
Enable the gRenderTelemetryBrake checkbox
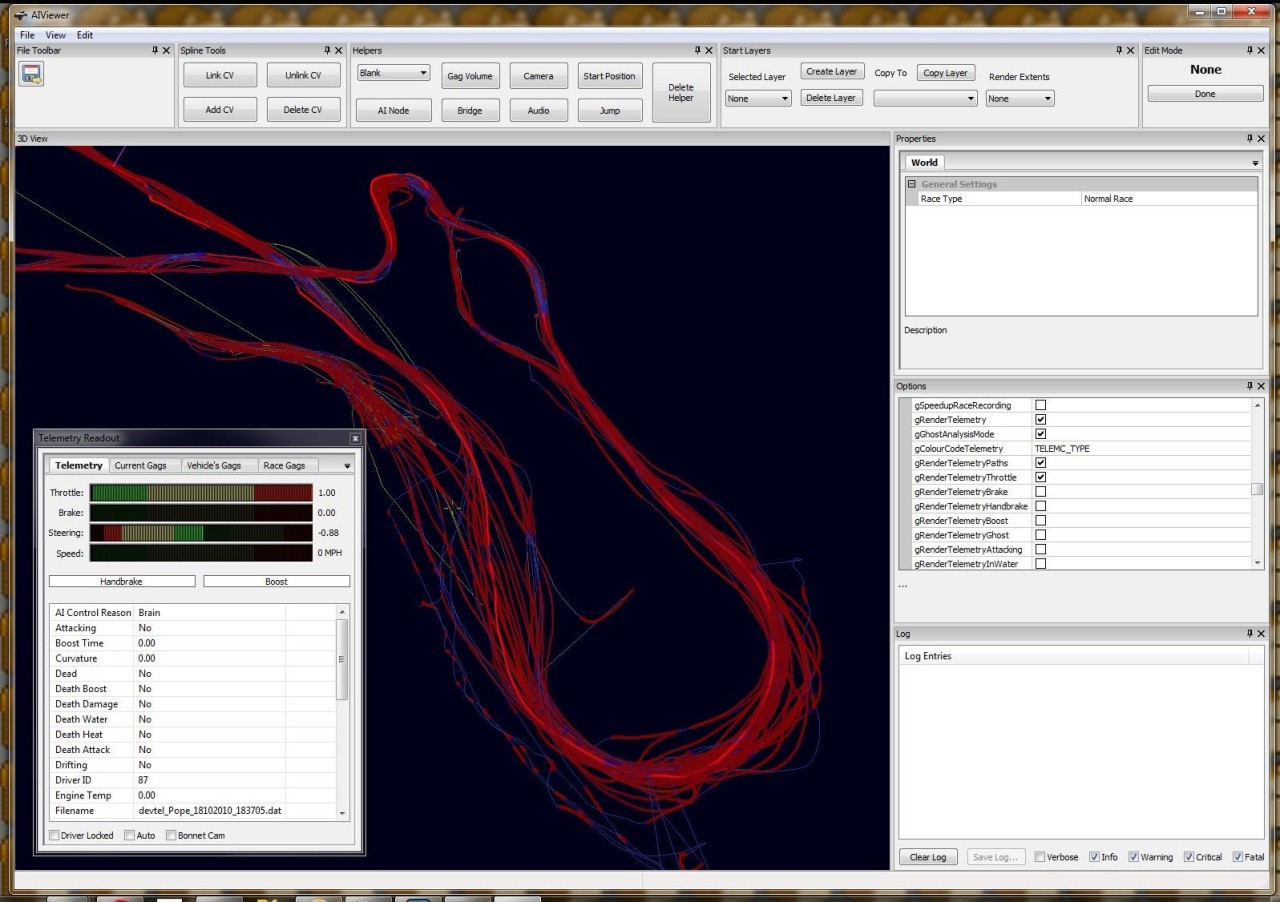(1040, 492)
